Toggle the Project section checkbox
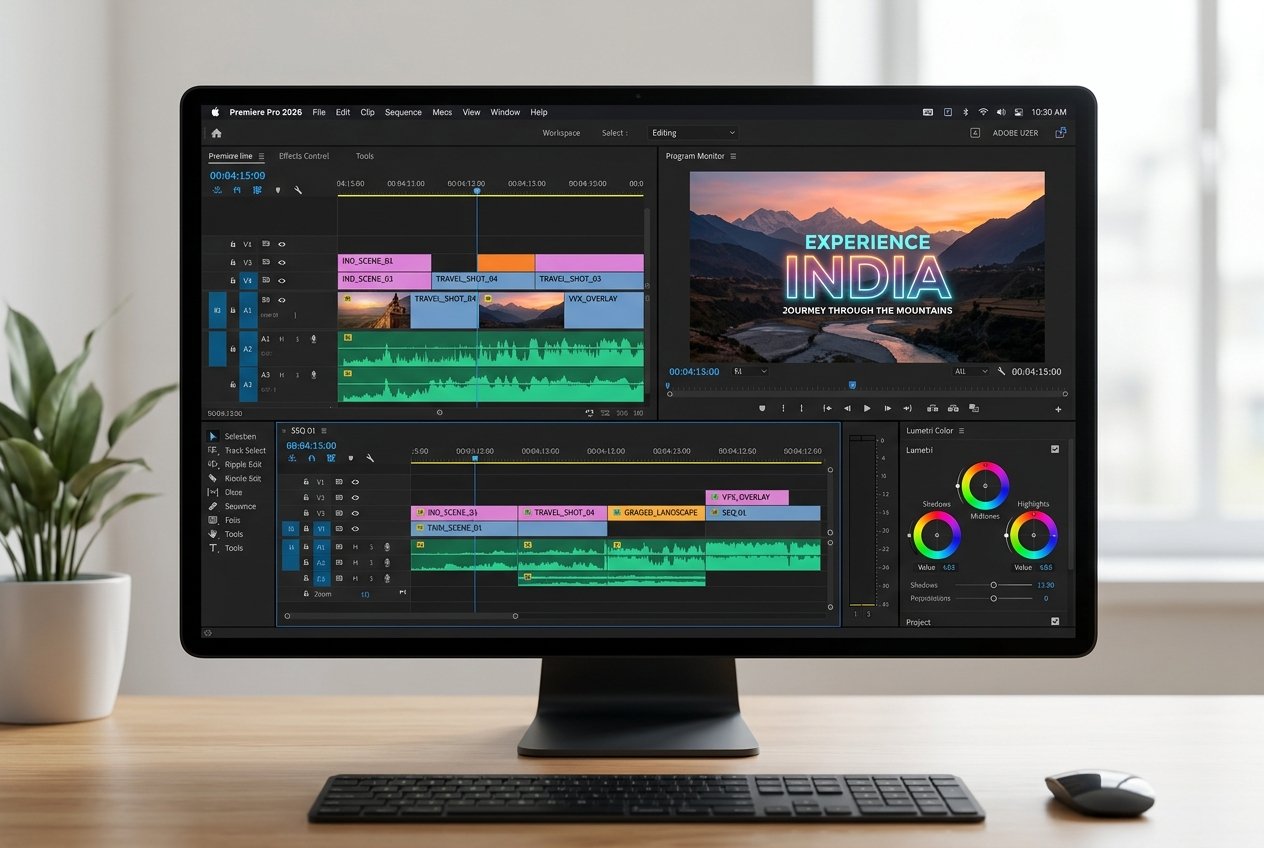The height and width of the screenshot is (848, 1264). coord(1055,621)
